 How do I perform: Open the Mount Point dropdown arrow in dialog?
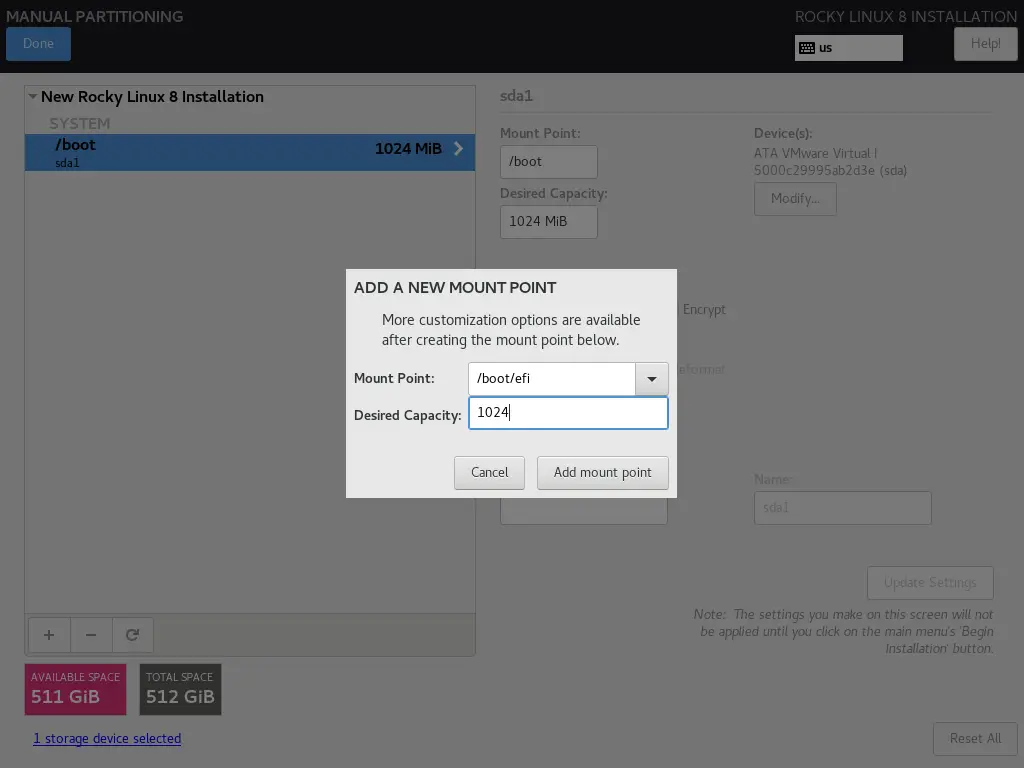652,379
